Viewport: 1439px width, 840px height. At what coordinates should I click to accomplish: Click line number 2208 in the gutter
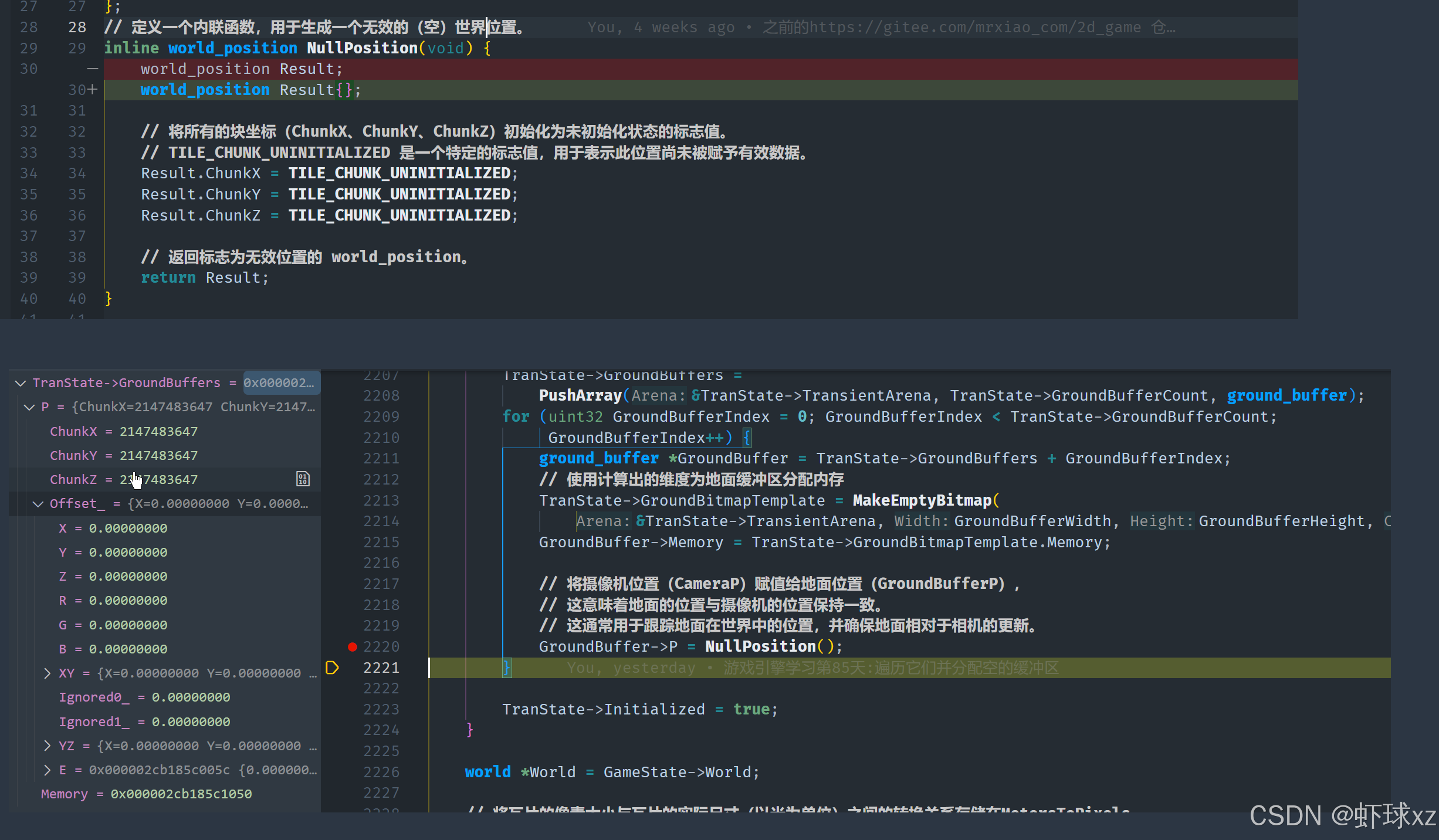[x=381, y=396]
